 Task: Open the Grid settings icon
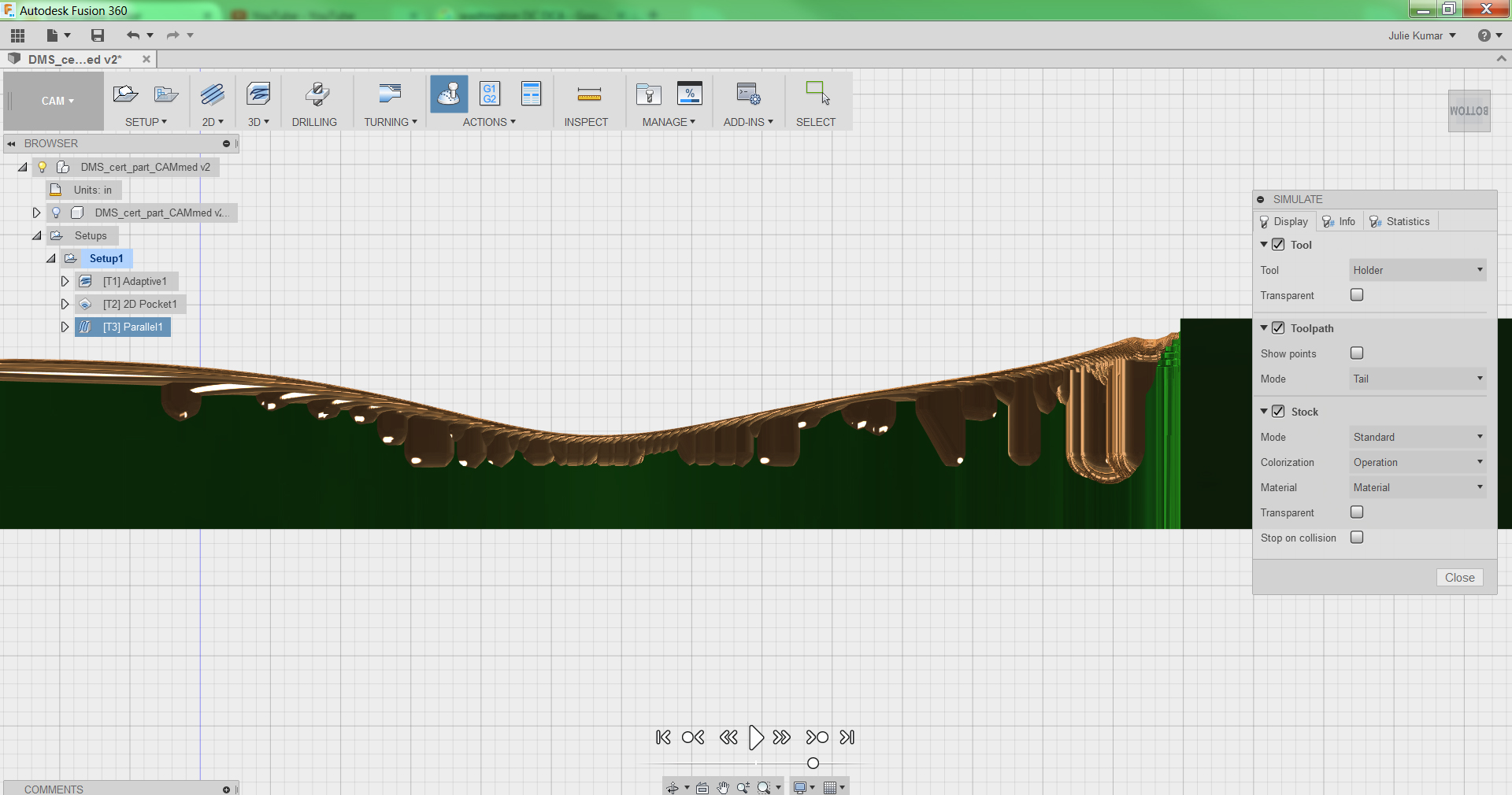click(x=830, y=787)
